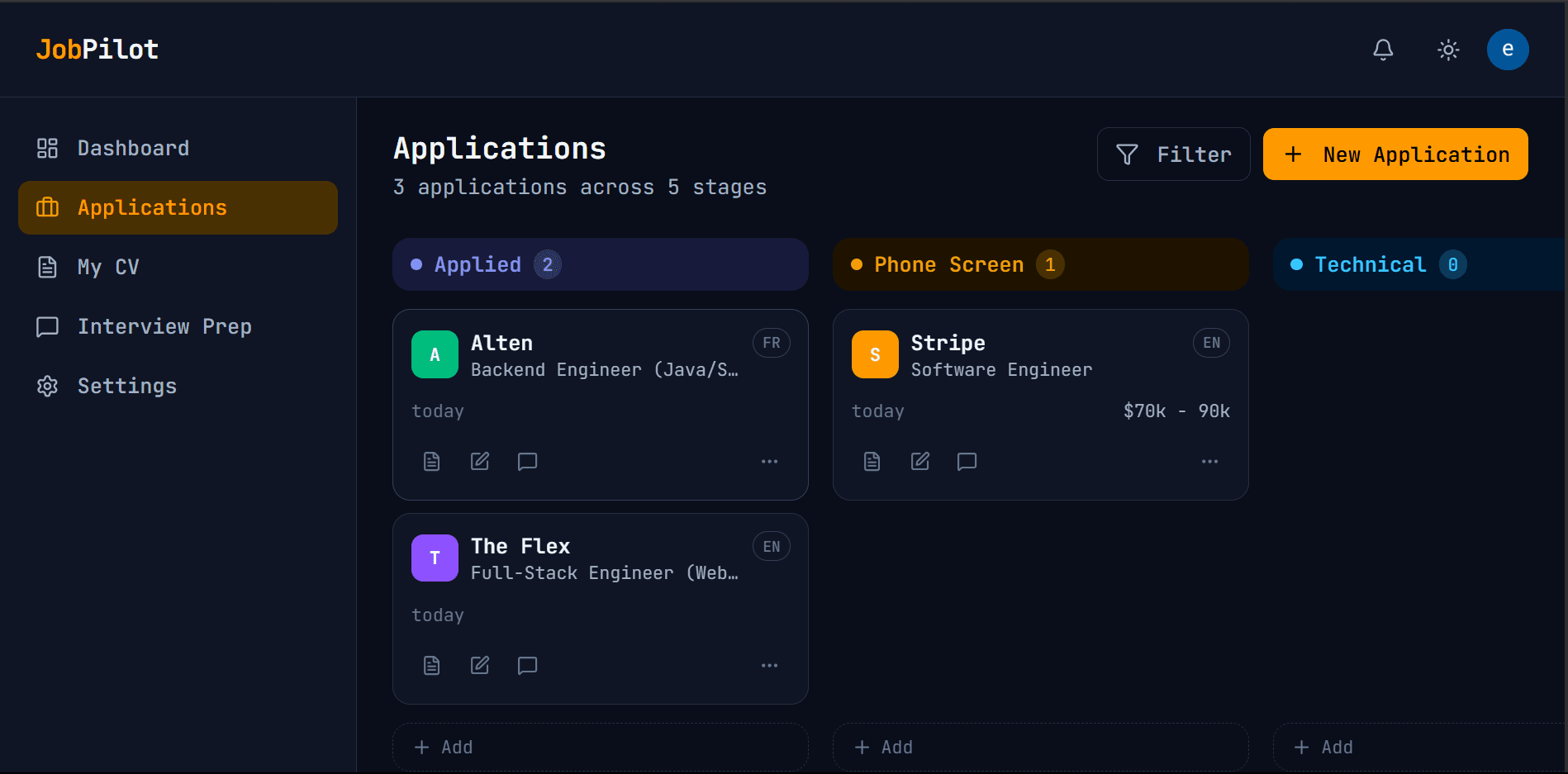Open more options on Alten card

pyautogui.click(x=769, y=461)
